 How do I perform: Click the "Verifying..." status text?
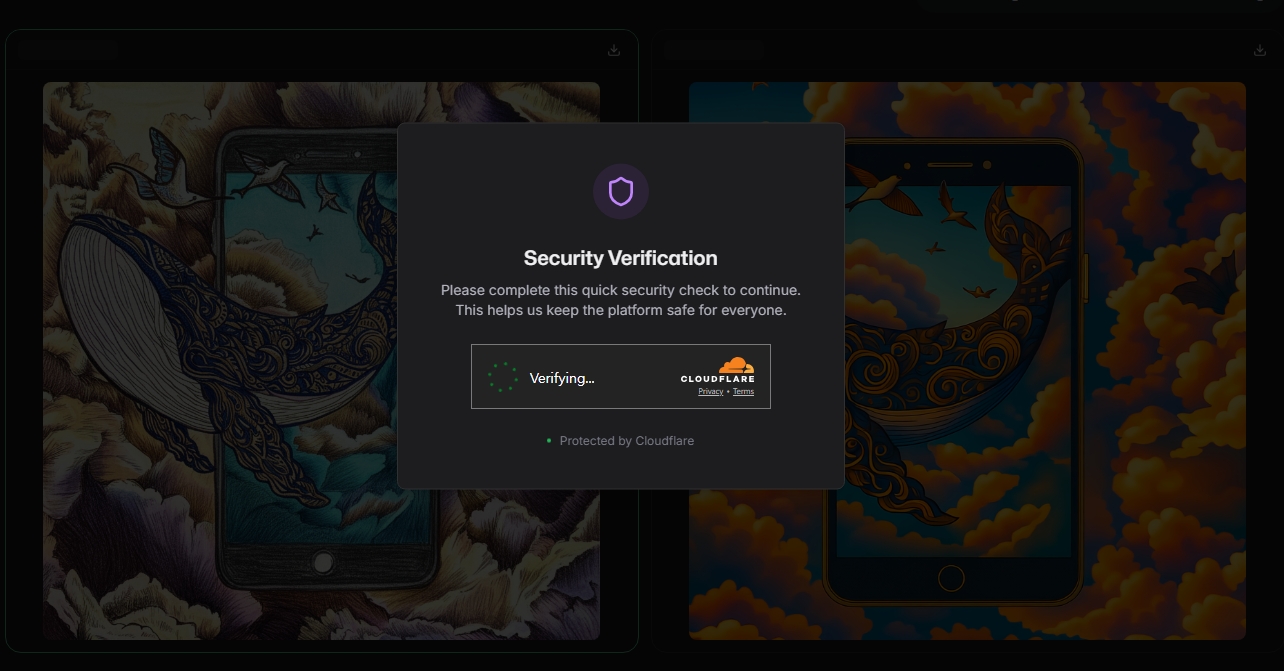tap(562, 378)
